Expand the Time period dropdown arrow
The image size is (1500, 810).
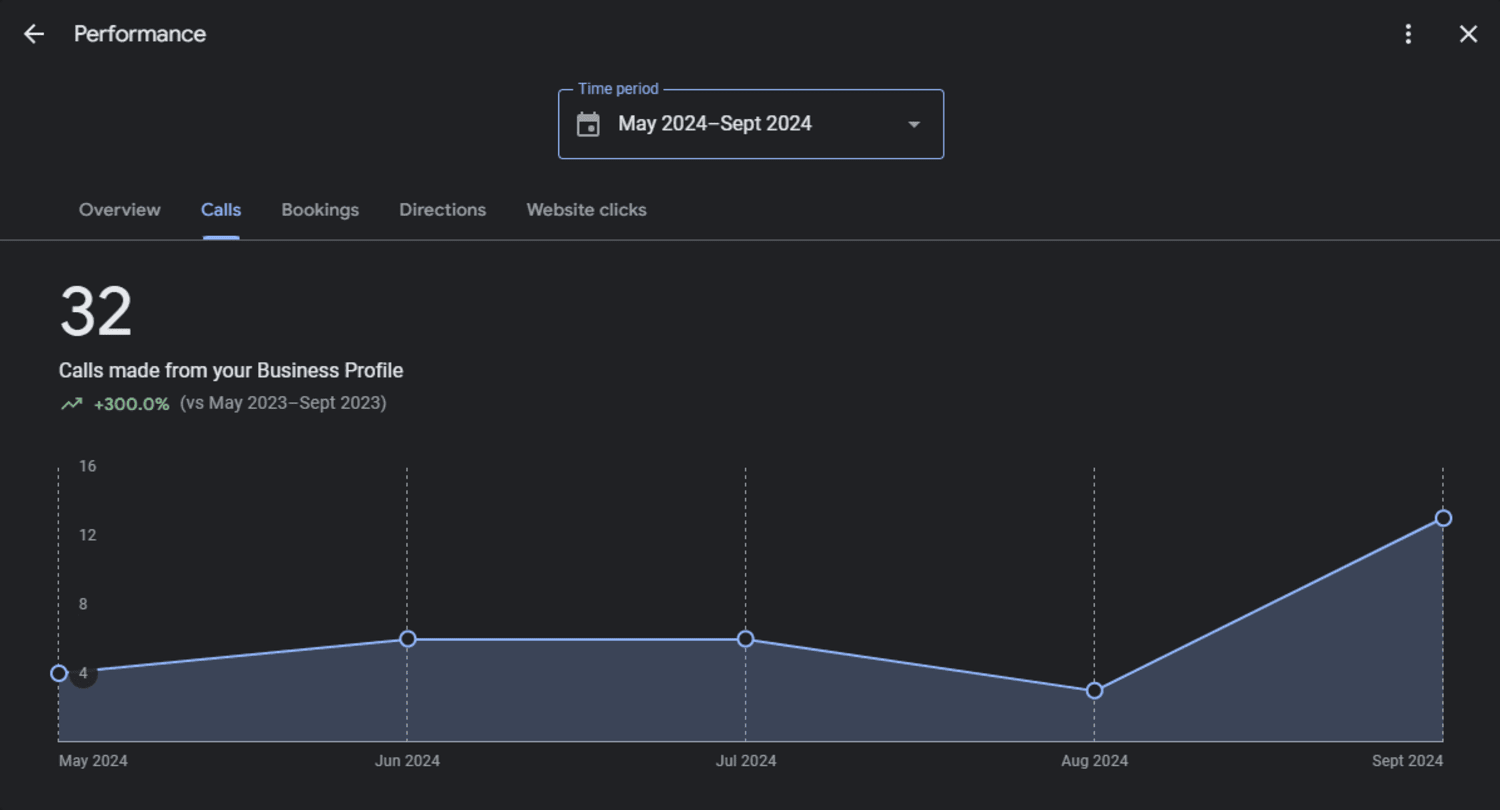(913, 125)
